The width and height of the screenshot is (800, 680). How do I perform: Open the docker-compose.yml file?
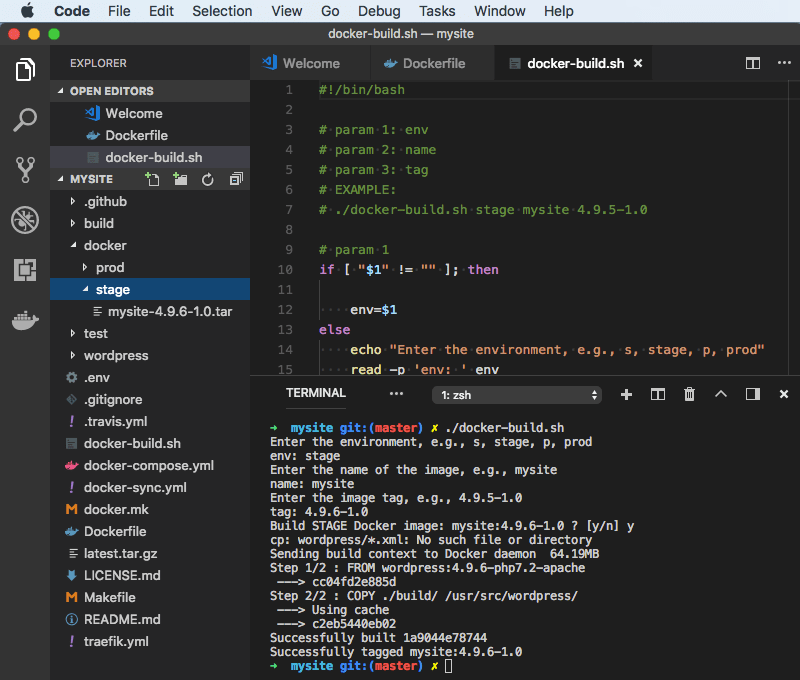point(150,465)
